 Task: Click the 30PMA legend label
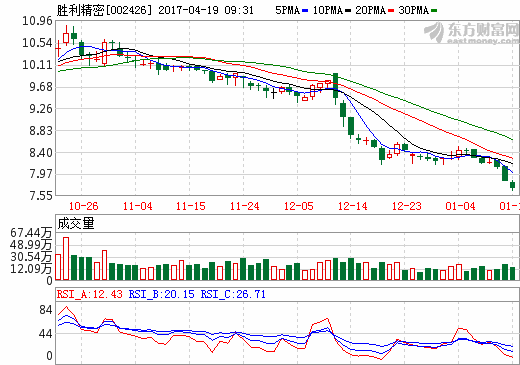coord(414,10)
